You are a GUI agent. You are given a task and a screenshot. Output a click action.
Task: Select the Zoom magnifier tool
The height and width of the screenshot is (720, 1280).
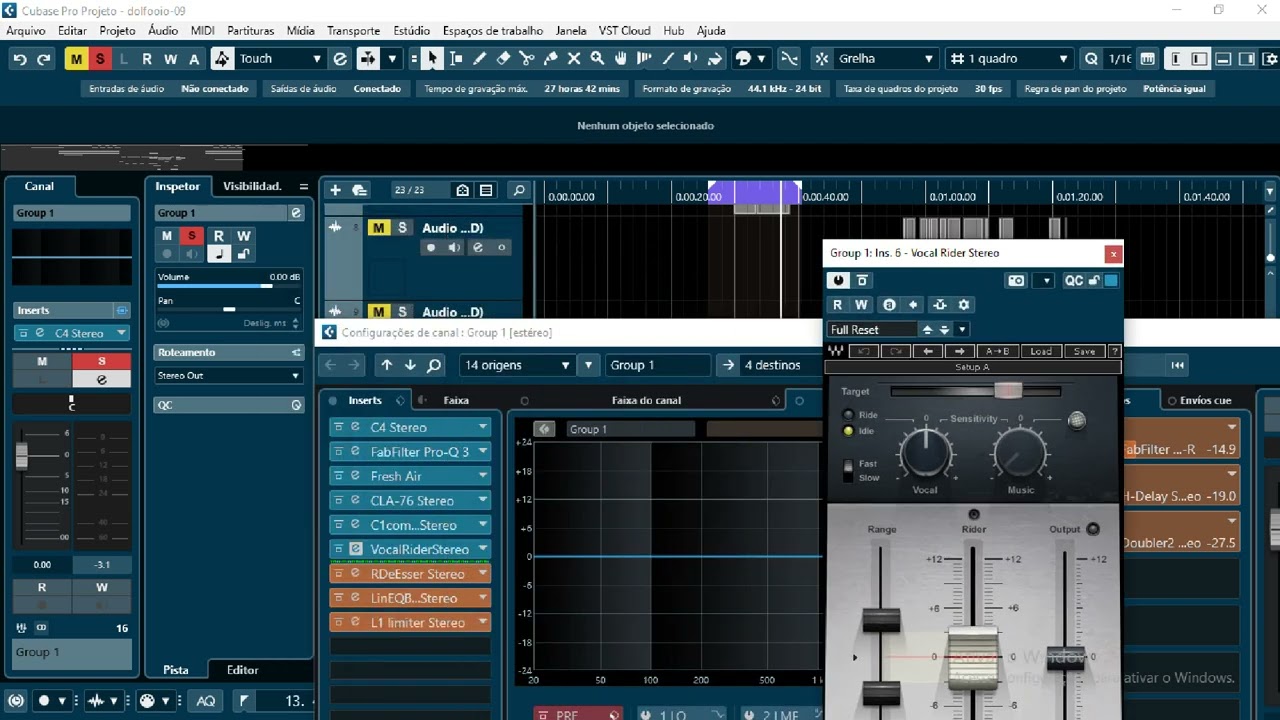pyautogui.click(x=597, y=59)
